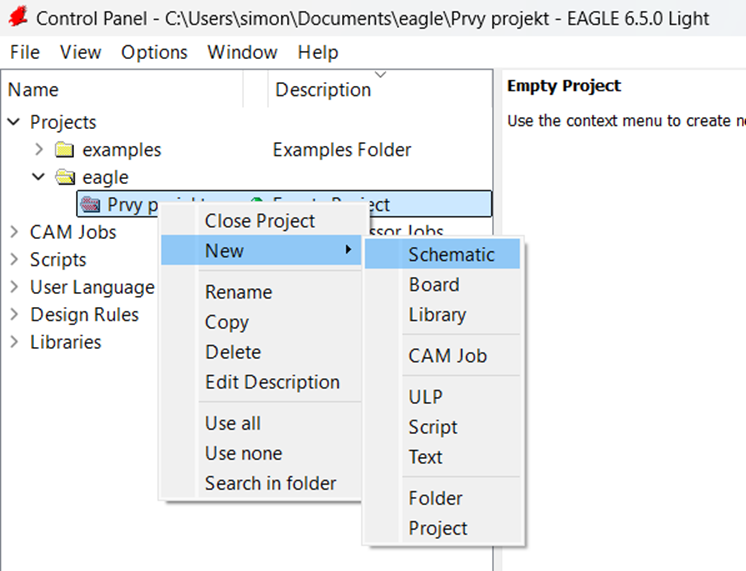Open the Window menu

click(x=242, y=52)
